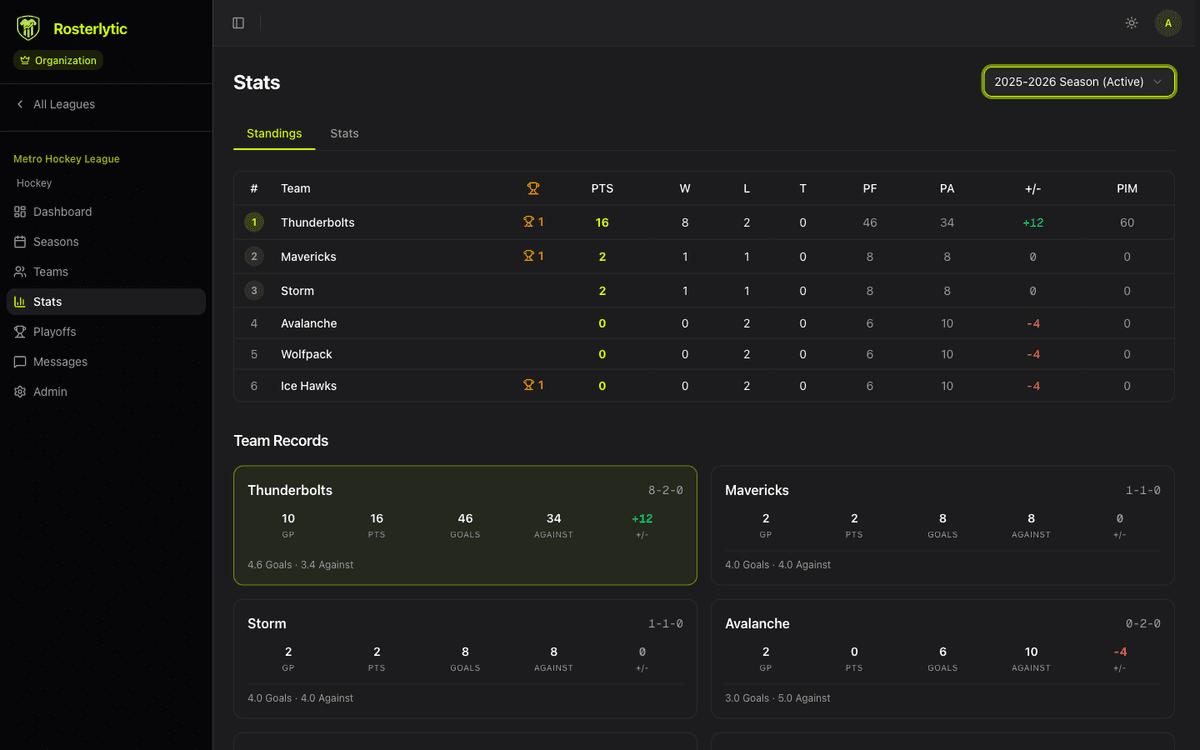Select the Seasons calendar icon in sidebar
Viewport: 1200px width, 750px height.
click(22, 241)
